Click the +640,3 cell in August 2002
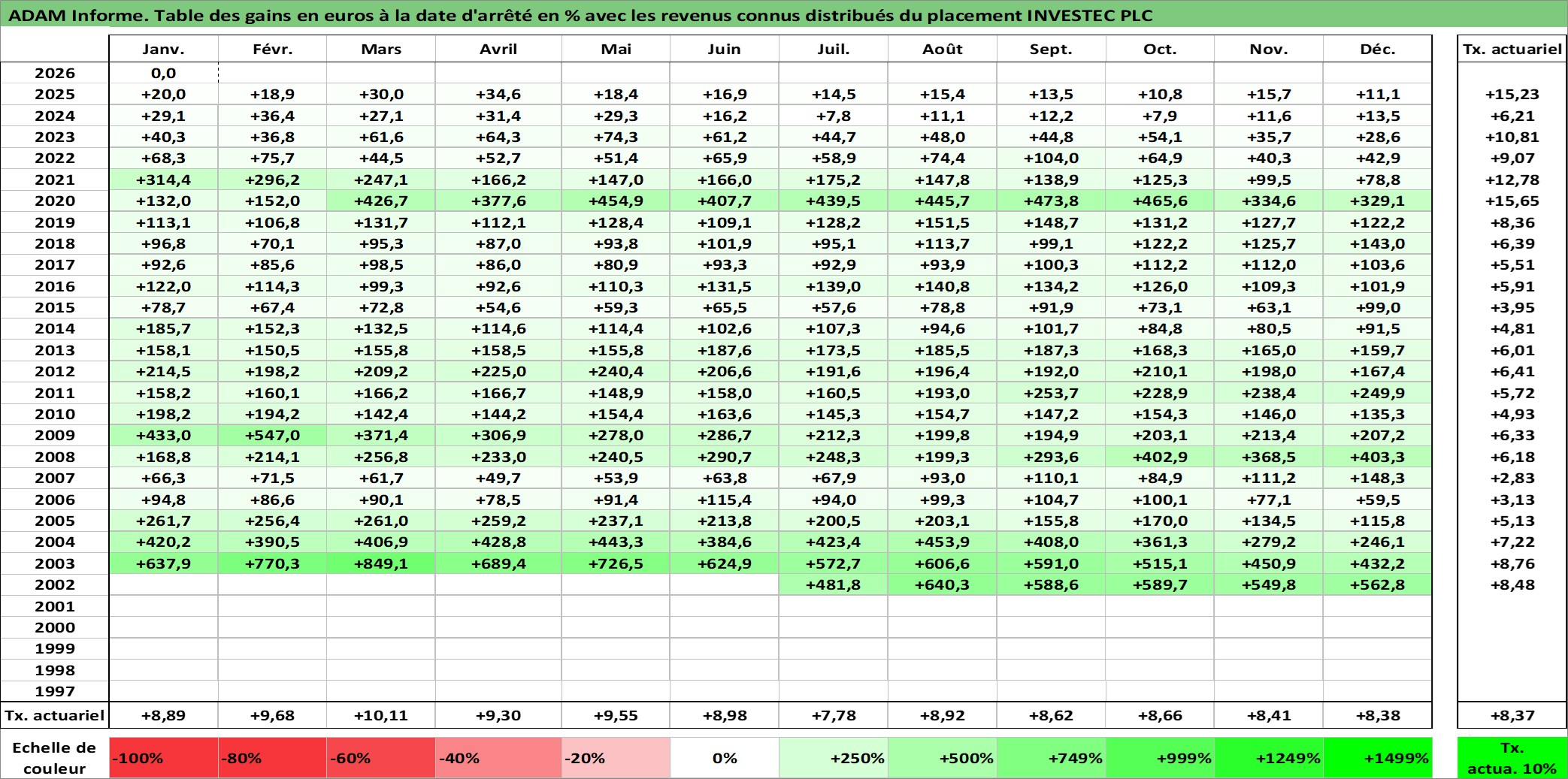 coord(943,584)
